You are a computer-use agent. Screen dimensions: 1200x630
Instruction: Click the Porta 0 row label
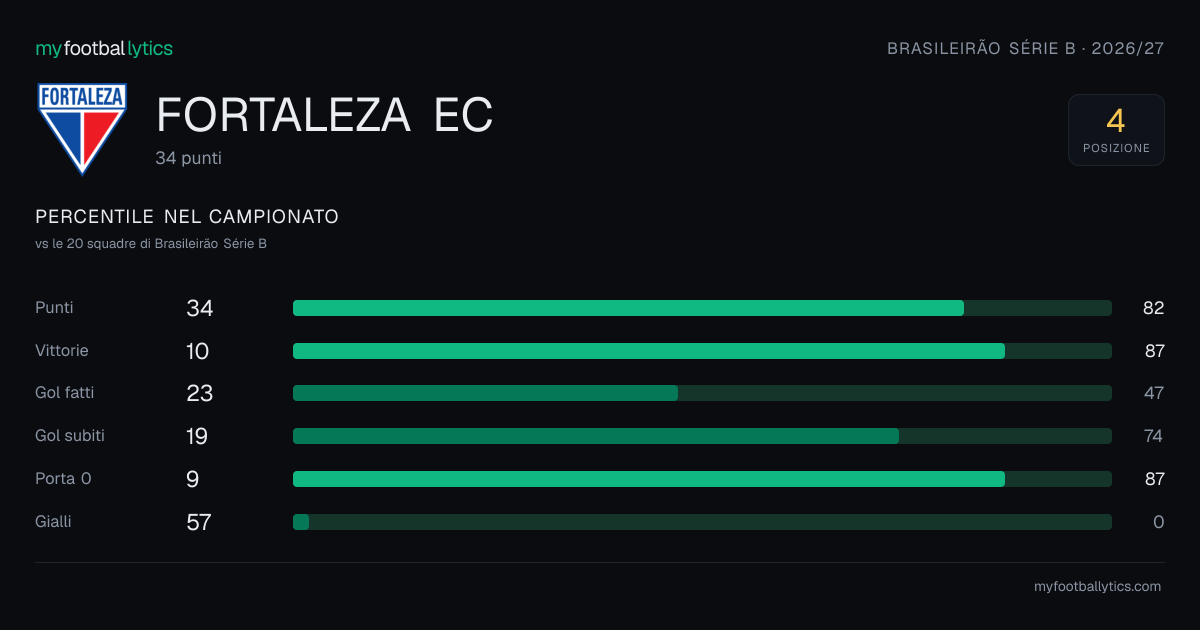(63, 479)
